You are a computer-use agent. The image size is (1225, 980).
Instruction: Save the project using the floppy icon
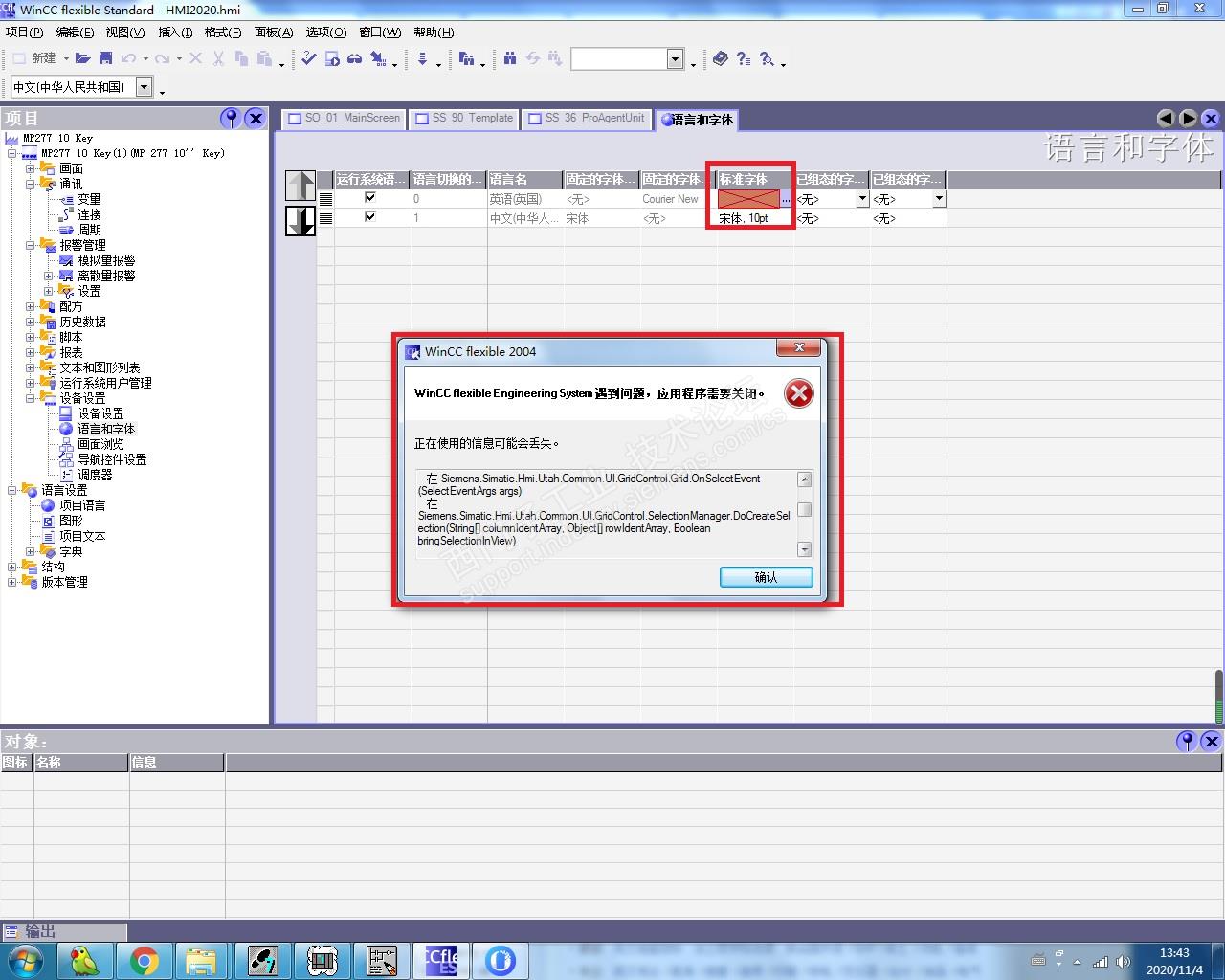click(106, 58)
